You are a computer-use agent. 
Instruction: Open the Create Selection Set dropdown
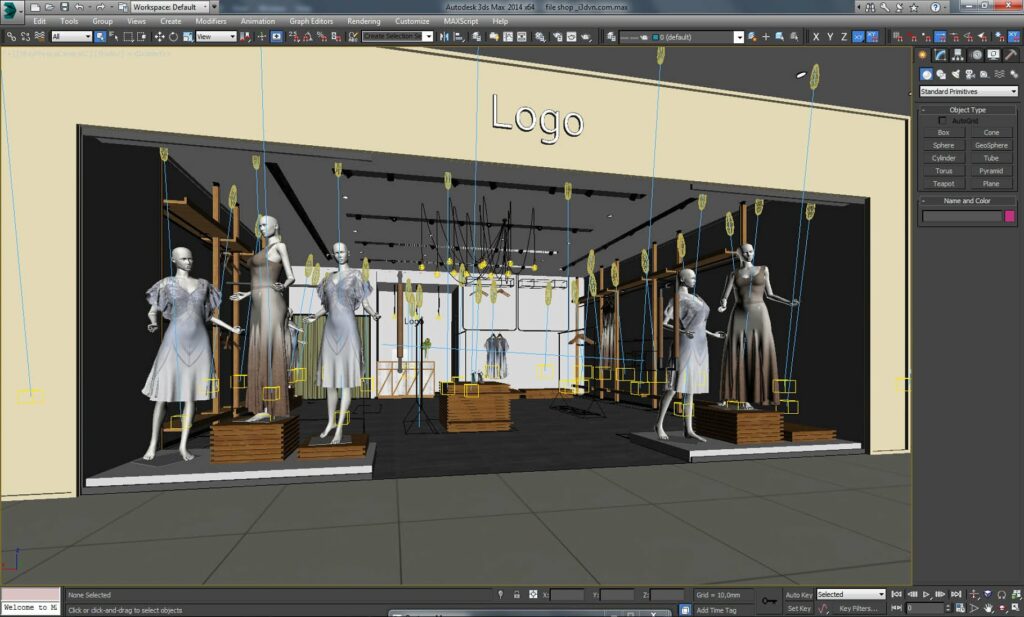pyautogui.click(x=398, y=37)
